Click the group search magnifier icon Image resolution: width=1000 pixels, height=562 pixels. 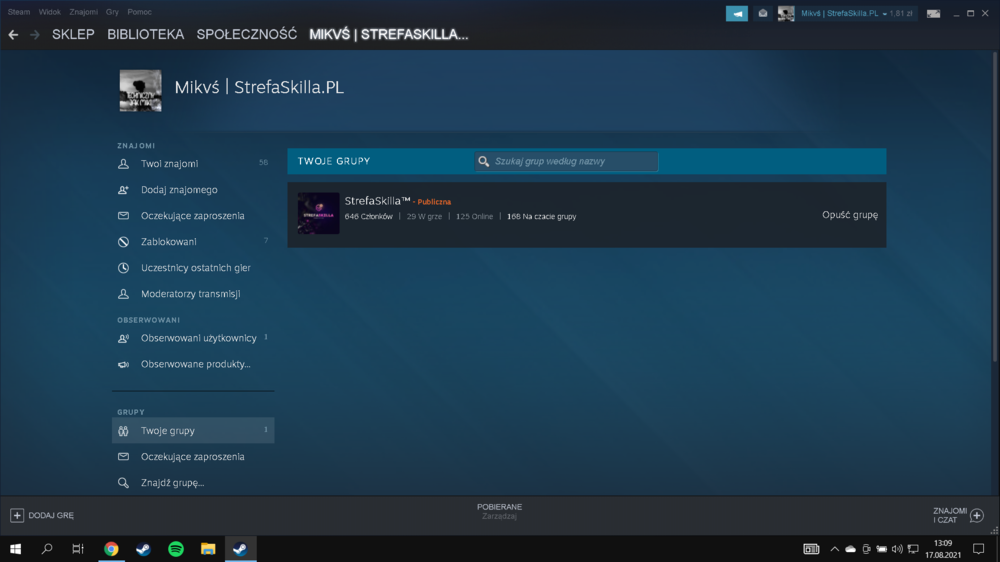(x=484, y=161)
